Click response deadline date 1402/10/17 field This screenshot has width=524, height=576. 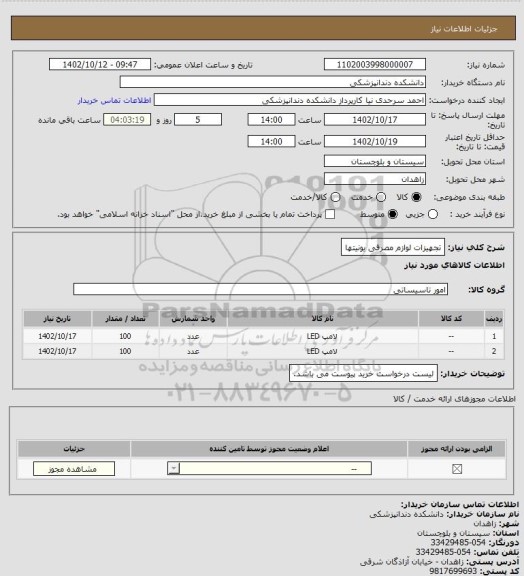click(x=375, y=120)
